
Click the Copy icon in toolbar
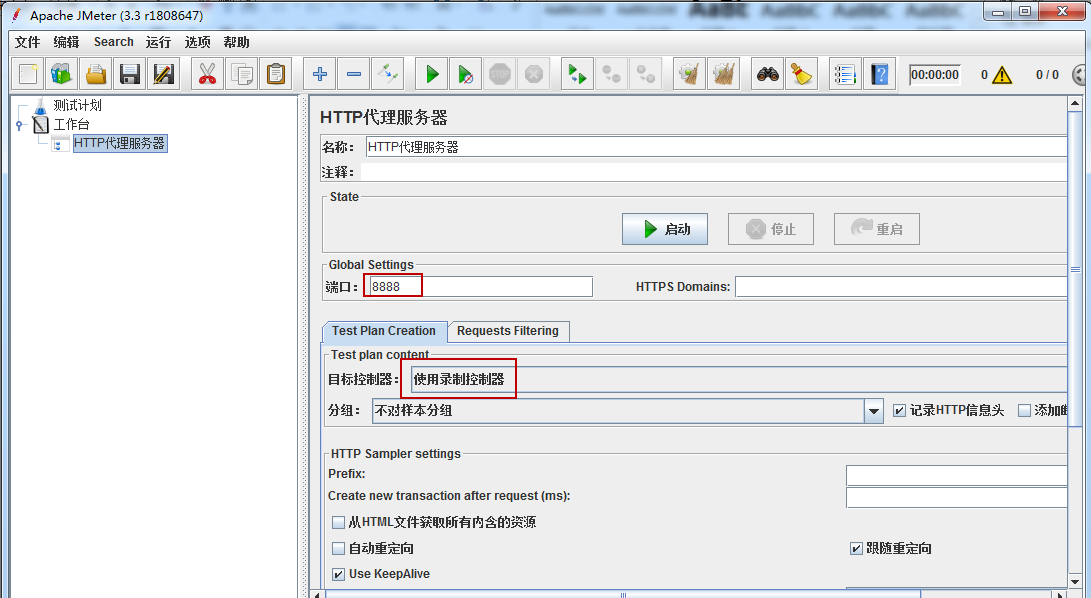[241, 74]
